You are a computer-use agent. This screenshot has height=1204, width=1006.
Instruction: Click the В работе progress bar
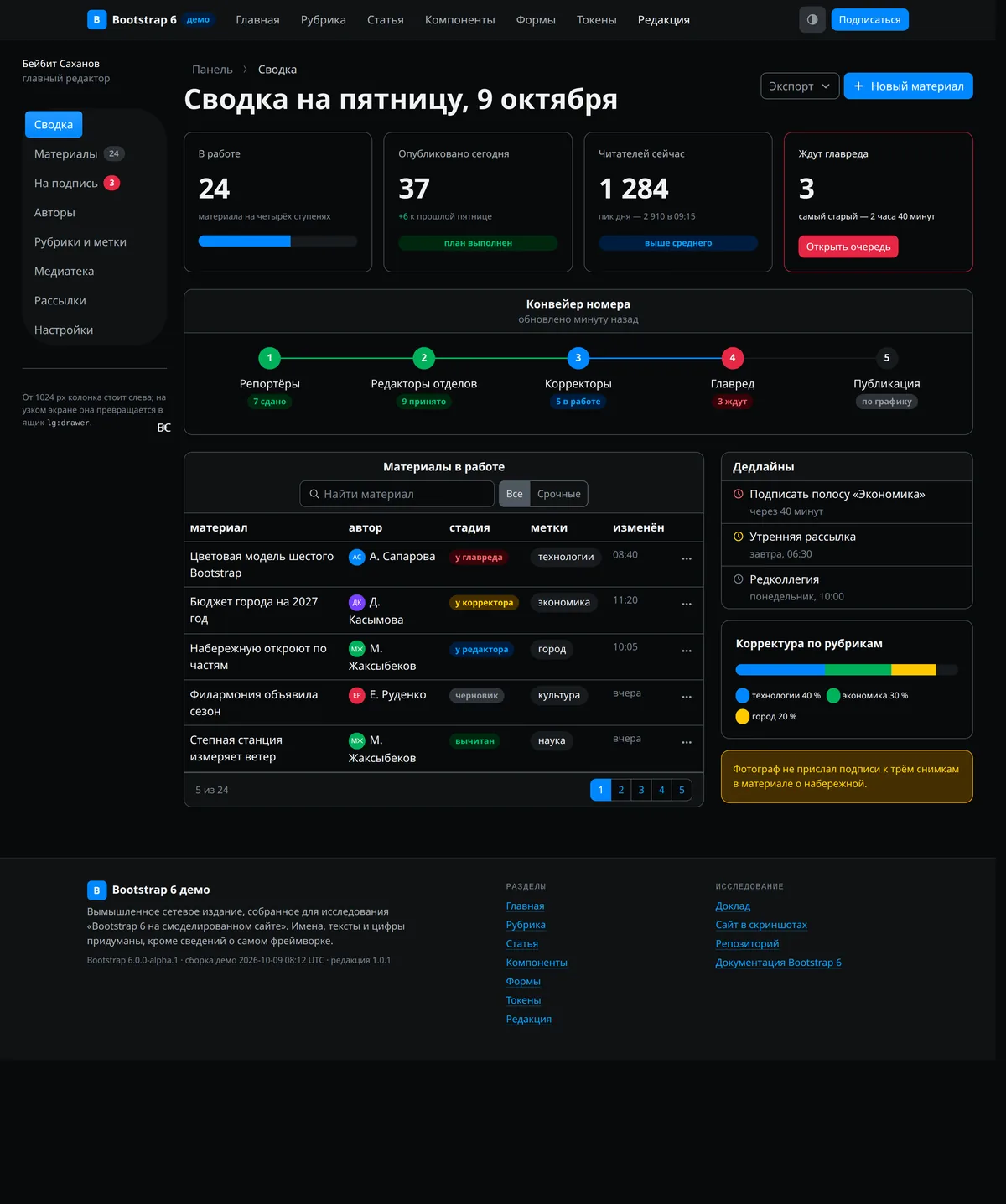click(277, 241)
